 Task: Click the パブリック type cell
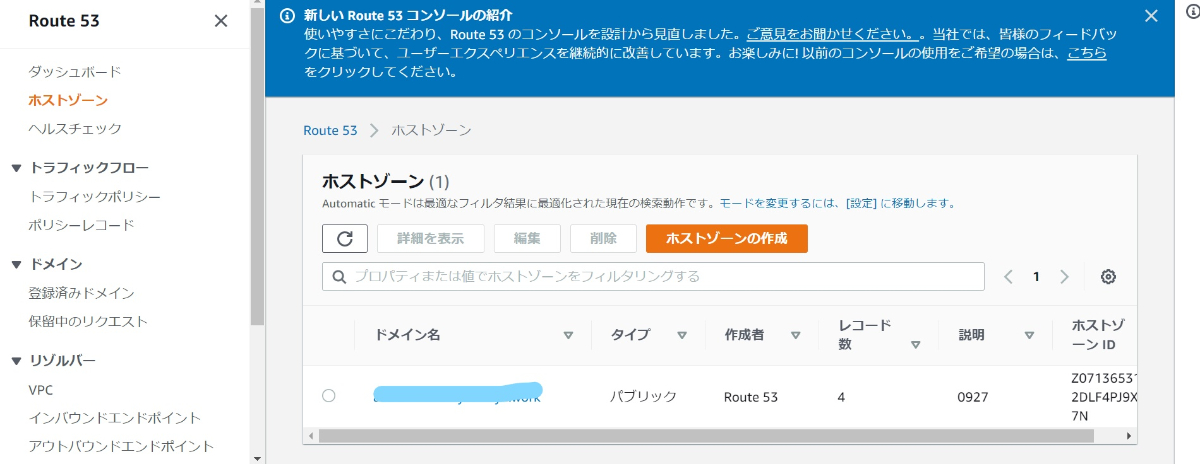click(643, 396)
